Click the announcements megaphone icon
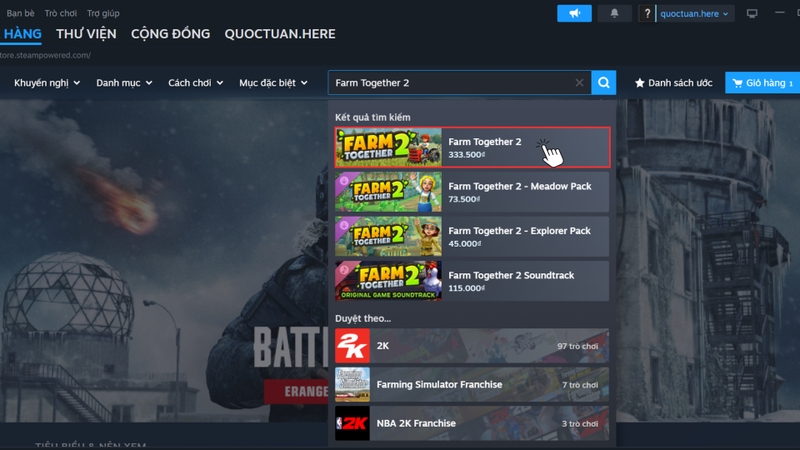The image size is (800, 450). tap(574, 14)
